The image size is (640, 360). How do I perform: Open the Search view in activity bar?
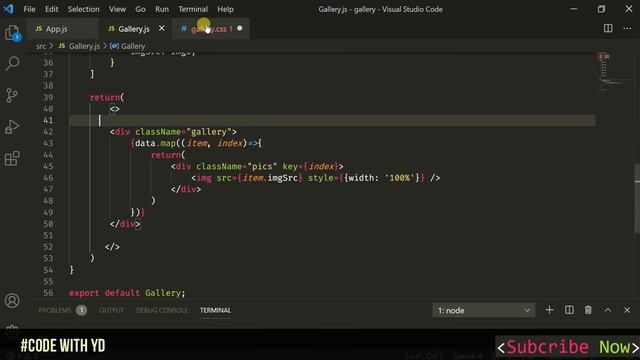tap(12, 64)
